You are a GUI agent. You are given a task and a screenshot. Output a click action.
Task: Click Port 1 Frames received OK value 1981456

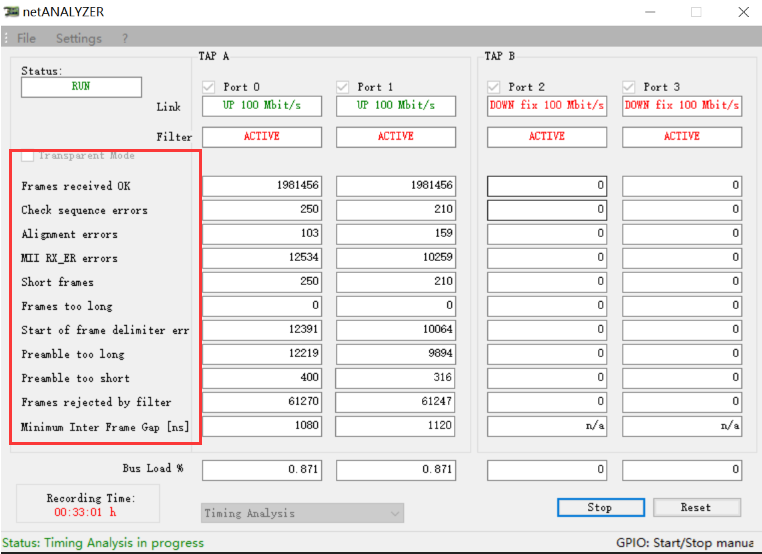396,186
